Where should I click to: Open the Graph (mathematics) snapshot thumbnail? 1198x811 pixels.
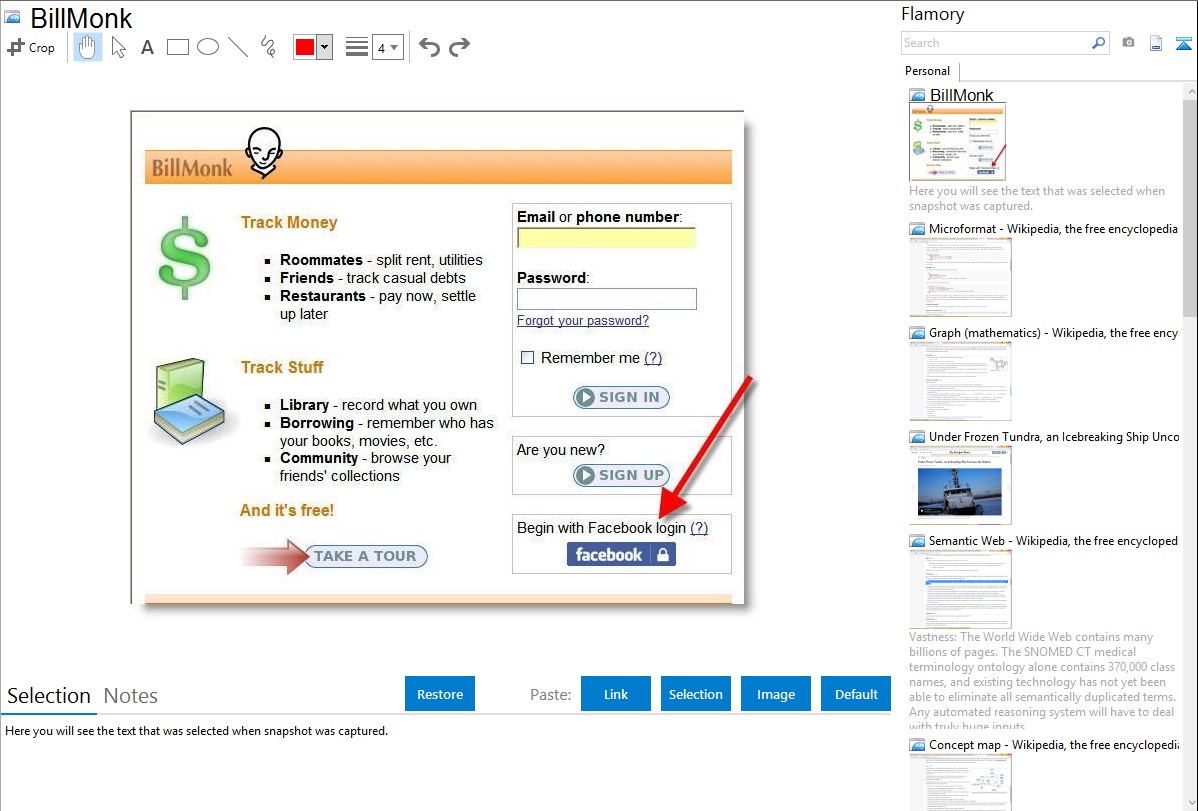tap(960, 381)
